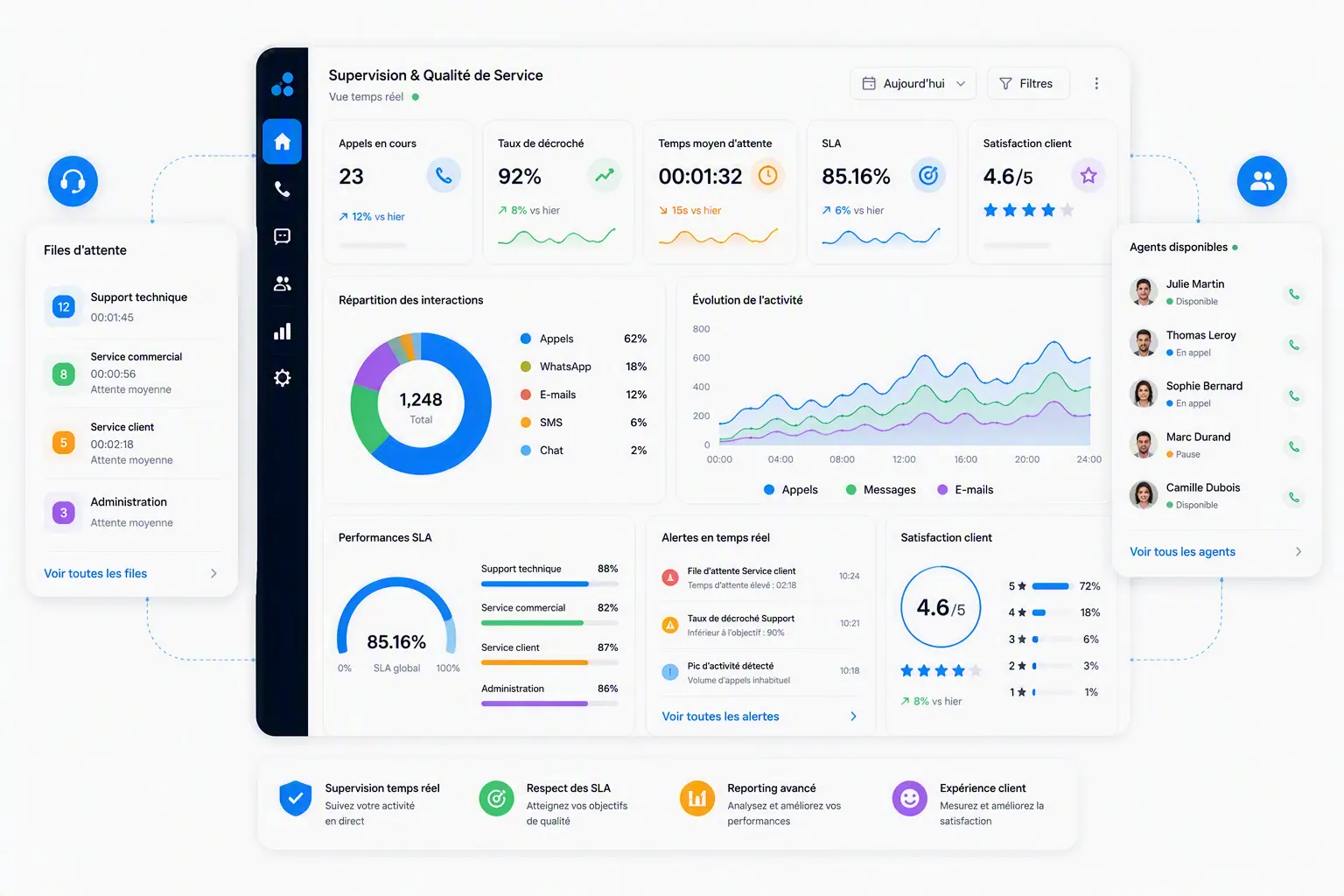Open the Filtres button

tap(1028, 83)
